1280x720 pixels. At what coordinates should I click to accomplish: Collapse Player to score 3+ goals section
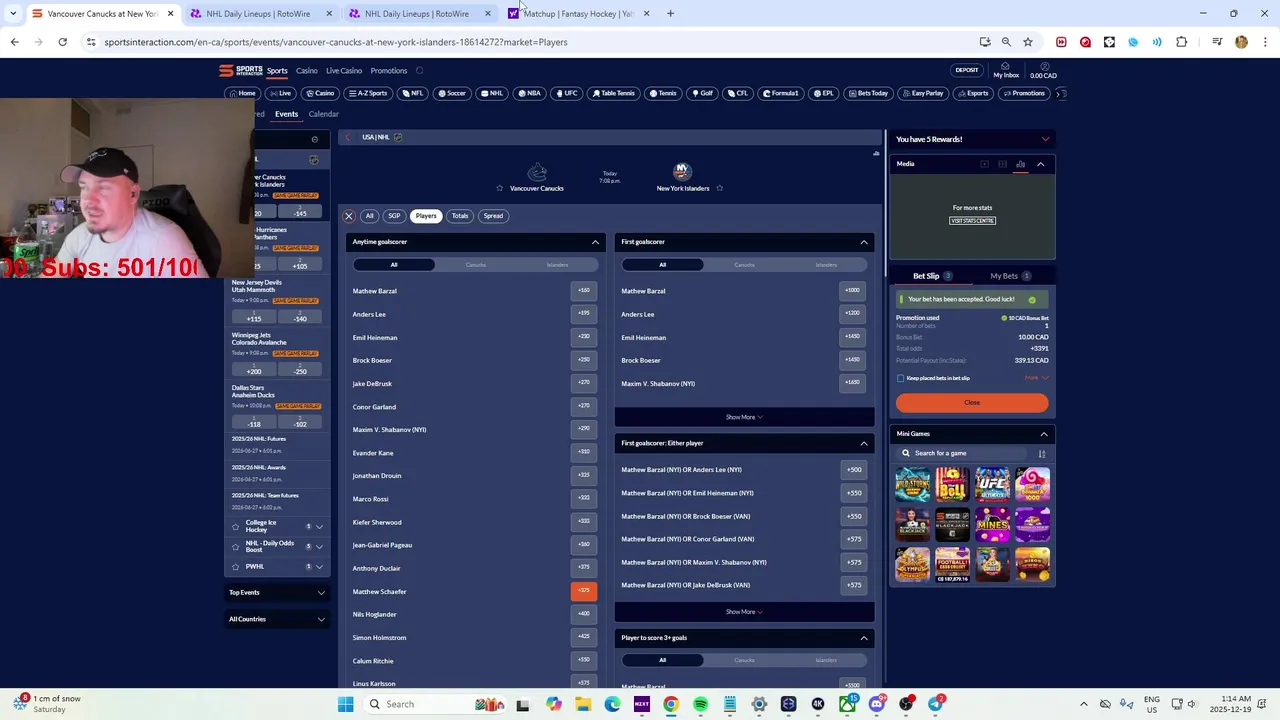[864, 638]
